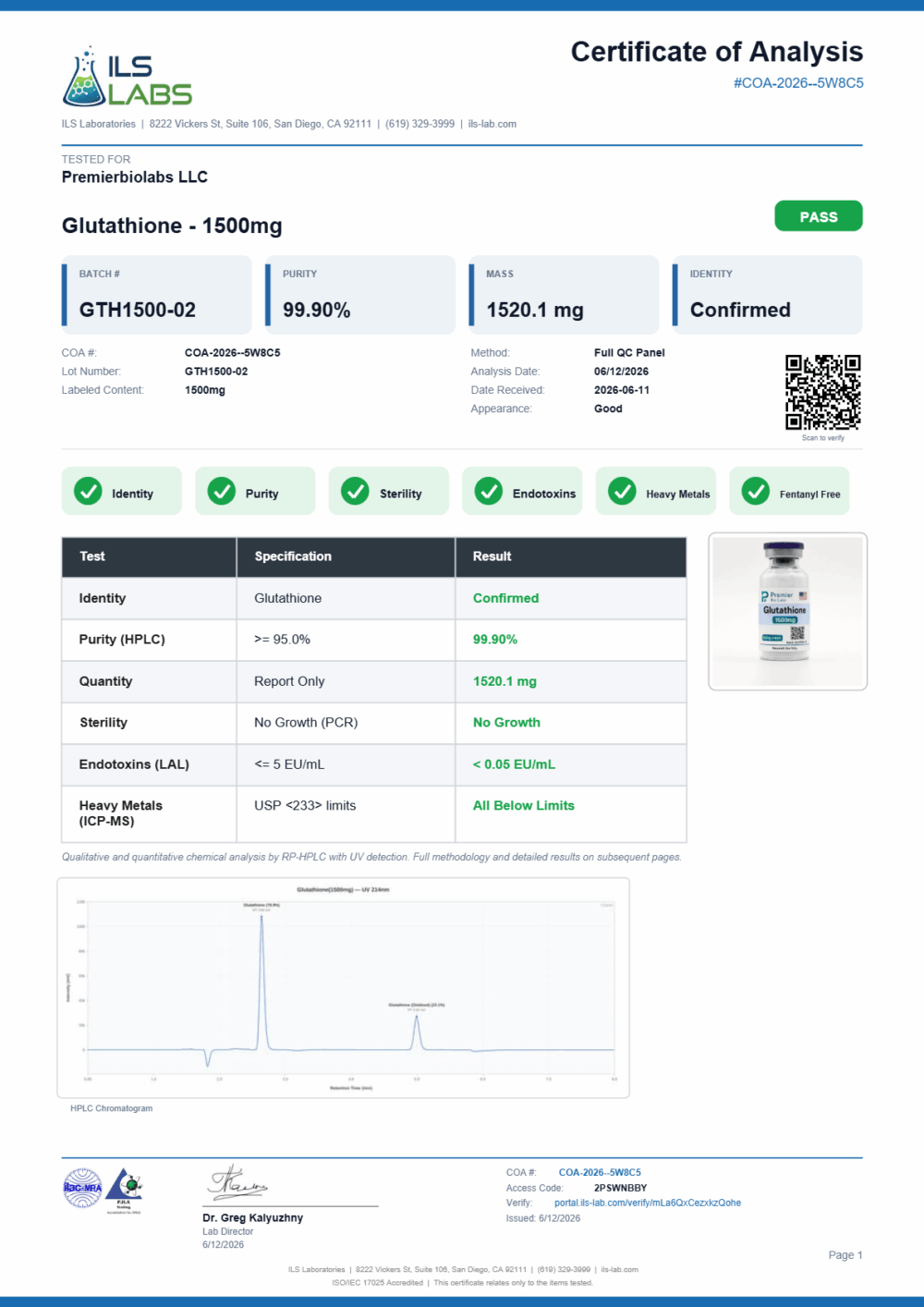Image resolution: width=924 pixels, height=1307 pixels.
Task: Click the 'Test' column header
Action: point(92,556)
